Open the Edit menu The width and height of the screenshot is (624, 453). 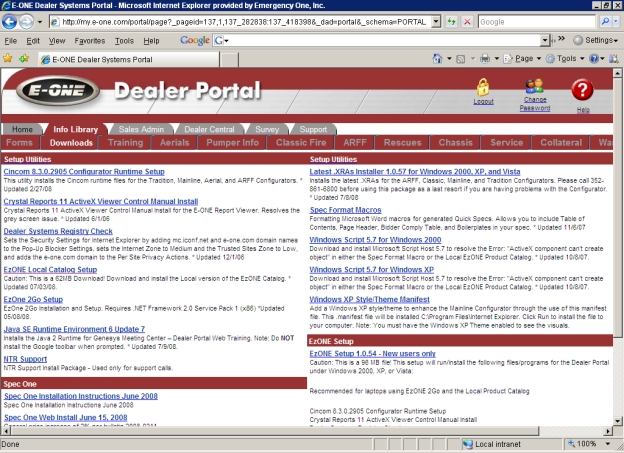point(33,41)
